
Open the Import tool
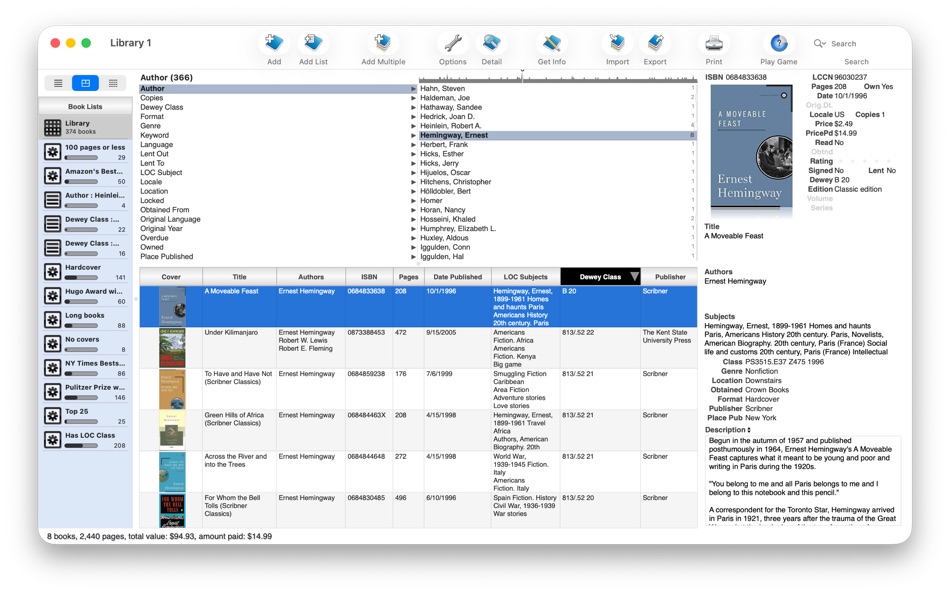616,42
